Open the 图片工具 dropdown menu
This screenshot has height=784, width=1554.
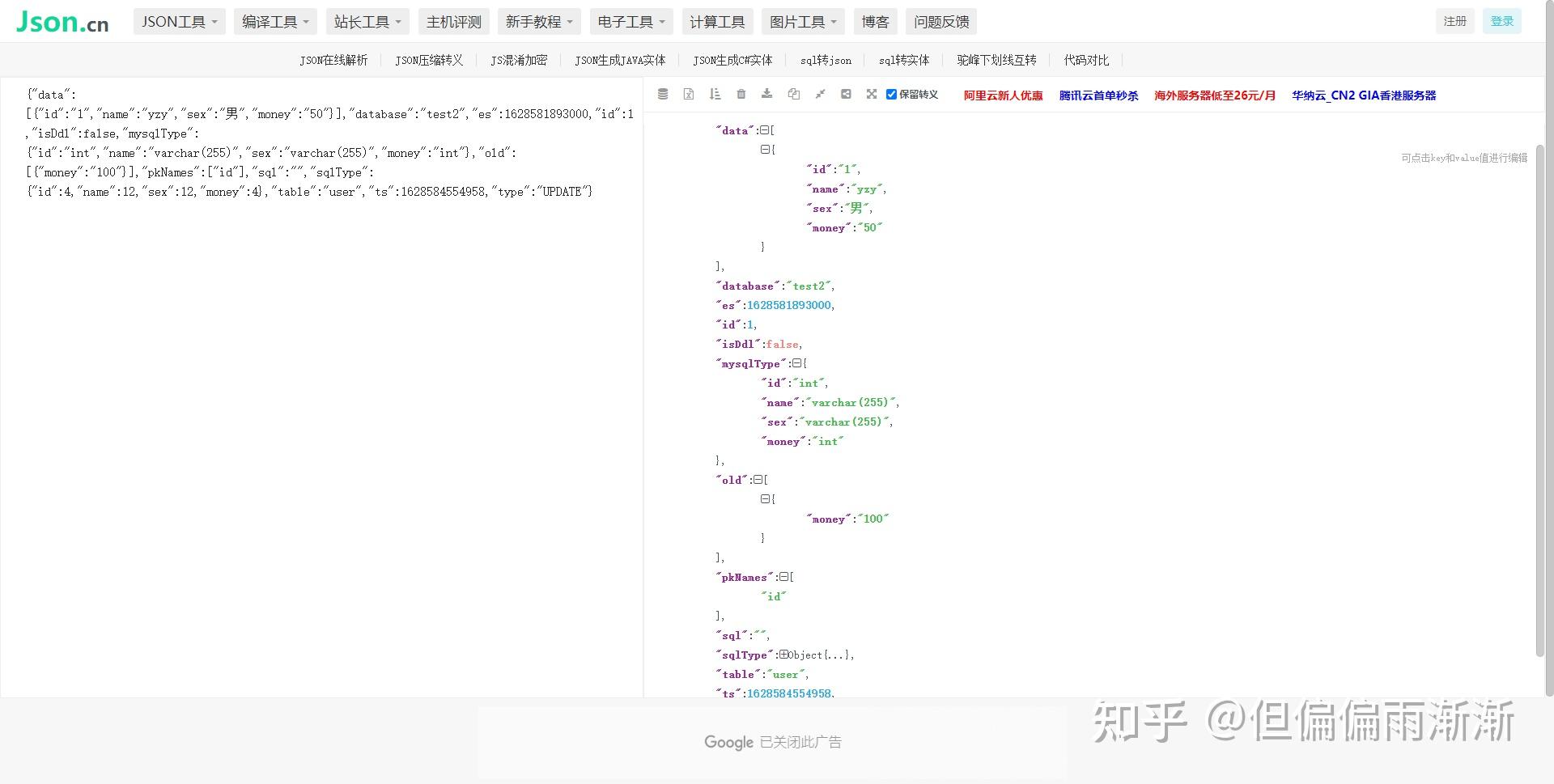coord(802,21)
